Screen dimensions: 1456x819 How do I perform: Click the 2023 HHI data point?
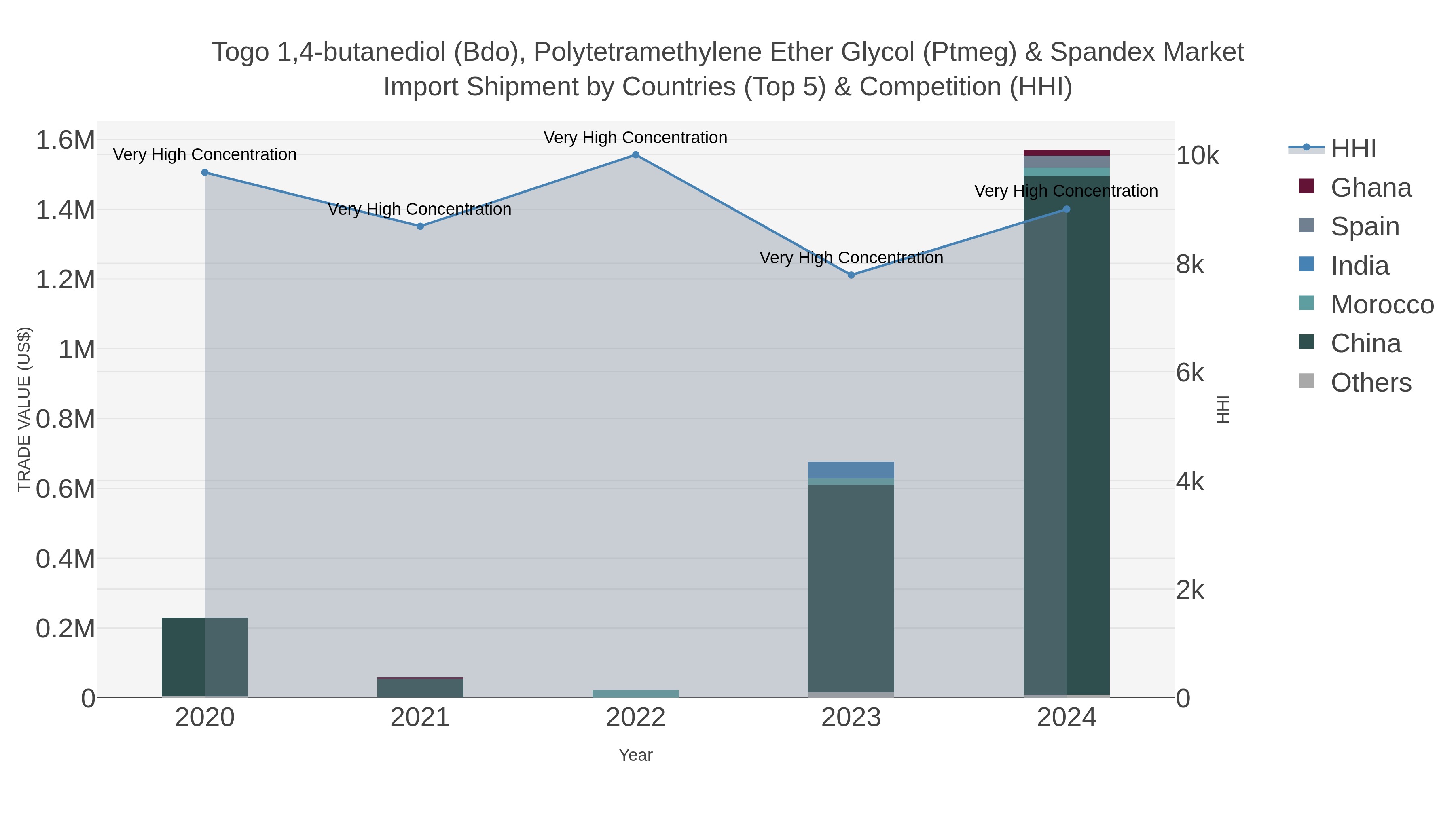pos(851,275)
